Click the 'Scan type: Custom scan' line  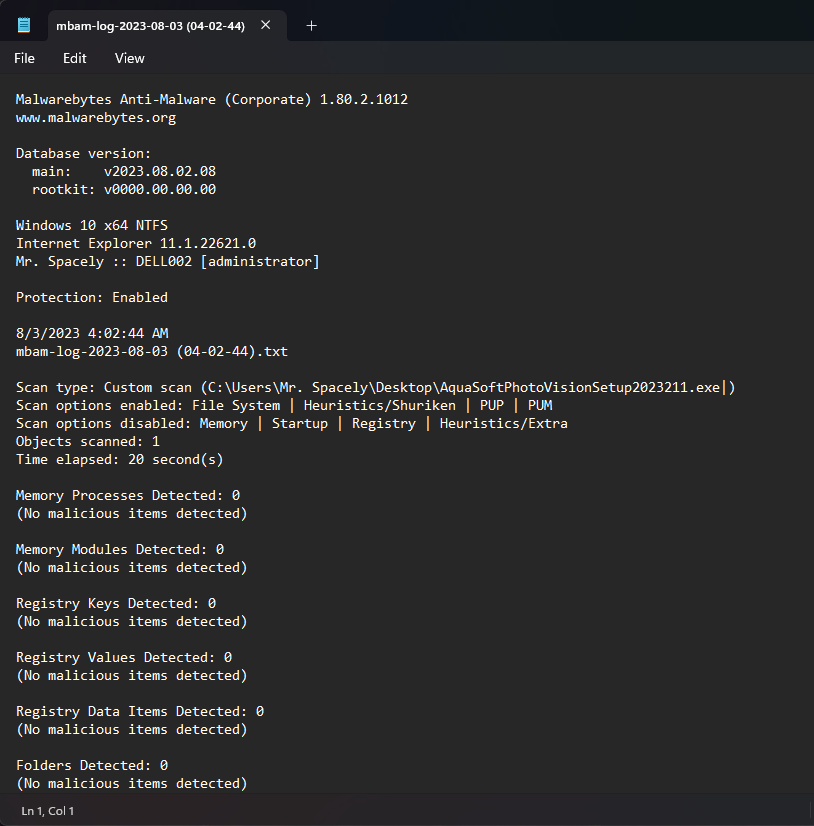375,388
